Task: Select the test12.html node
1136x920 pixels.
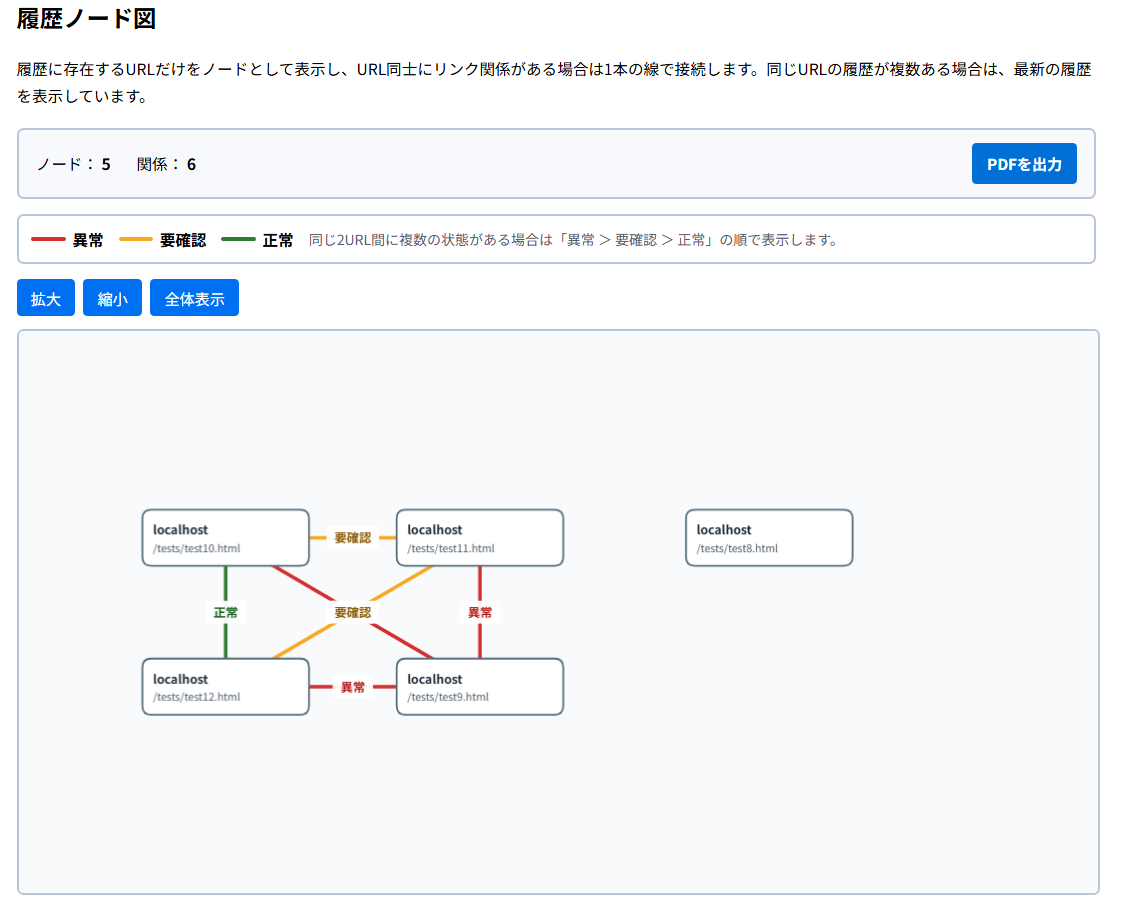Action: [225, 687]
